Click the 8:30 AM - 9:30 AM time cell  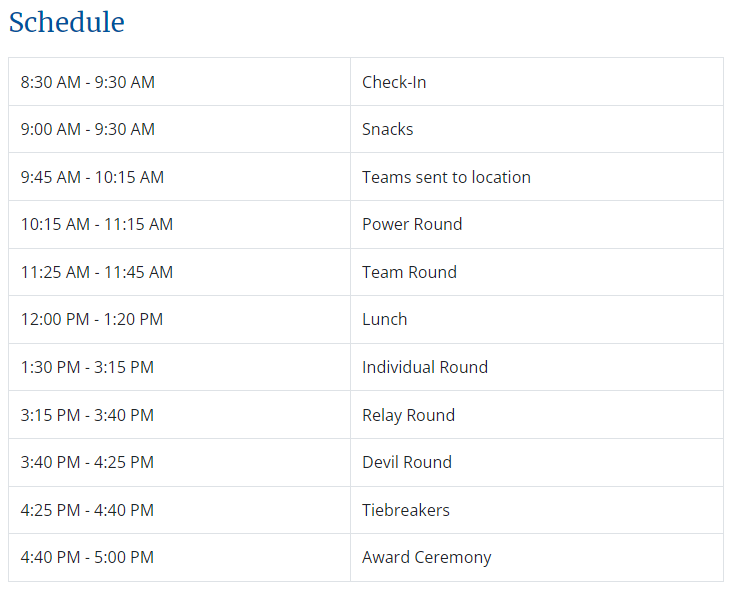pos(179,82)
